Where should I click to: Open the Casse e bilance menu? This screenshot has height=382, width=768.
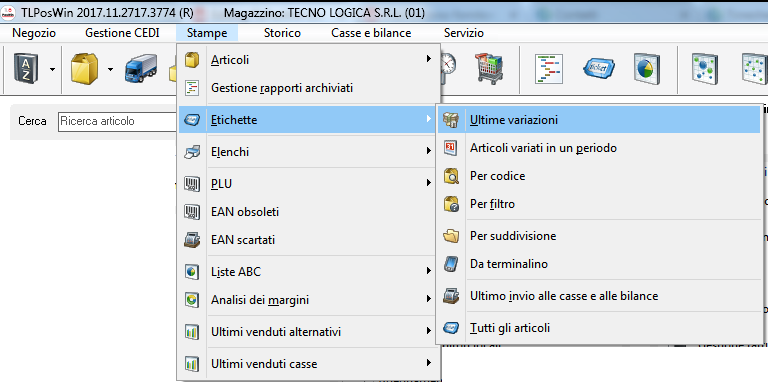tap(371, 33)
